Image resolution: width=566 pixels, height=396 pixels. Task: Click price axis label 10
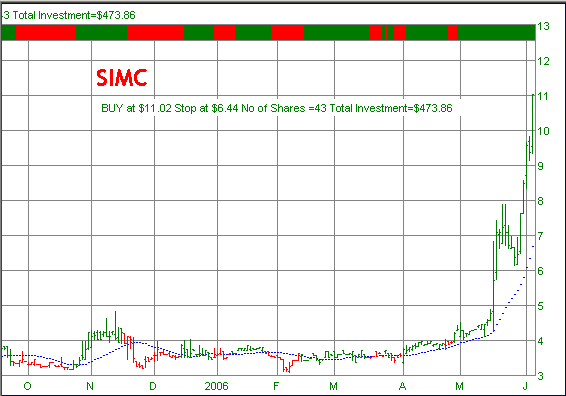(x=543, y=131)
